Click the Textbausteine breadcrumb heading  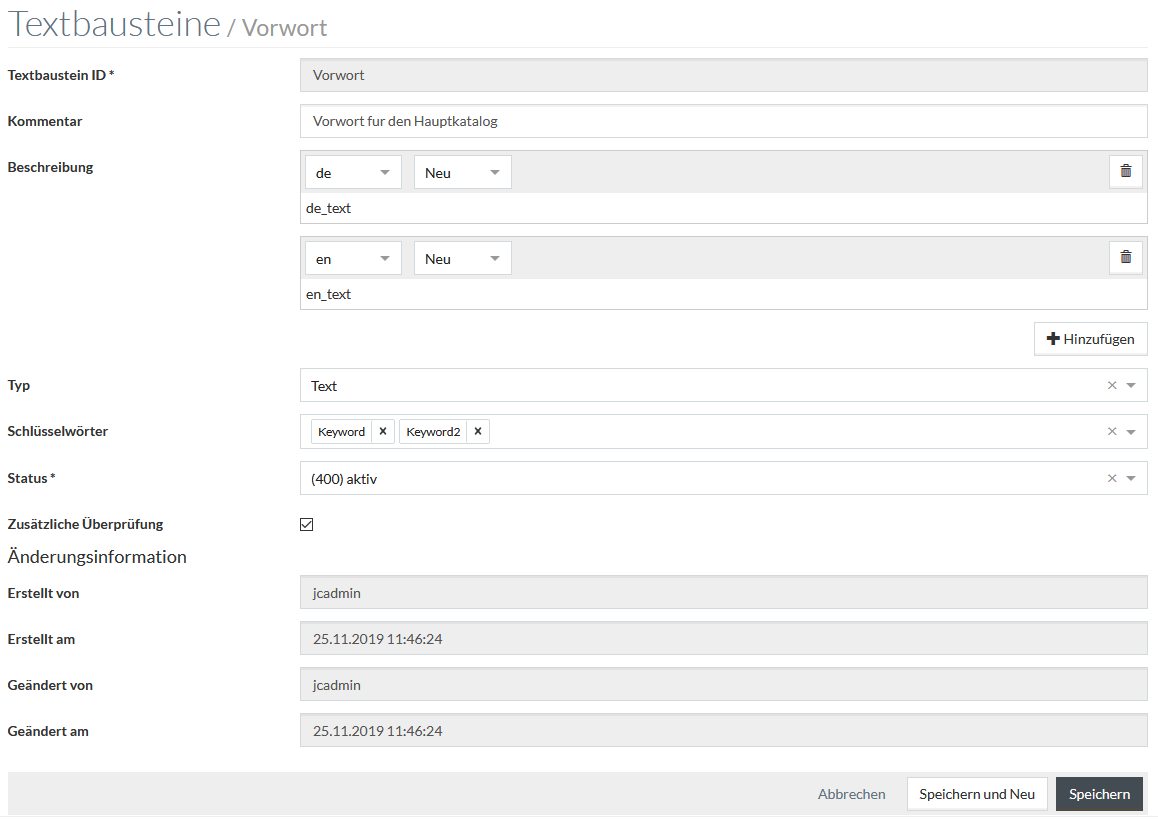tap(114, 24)
